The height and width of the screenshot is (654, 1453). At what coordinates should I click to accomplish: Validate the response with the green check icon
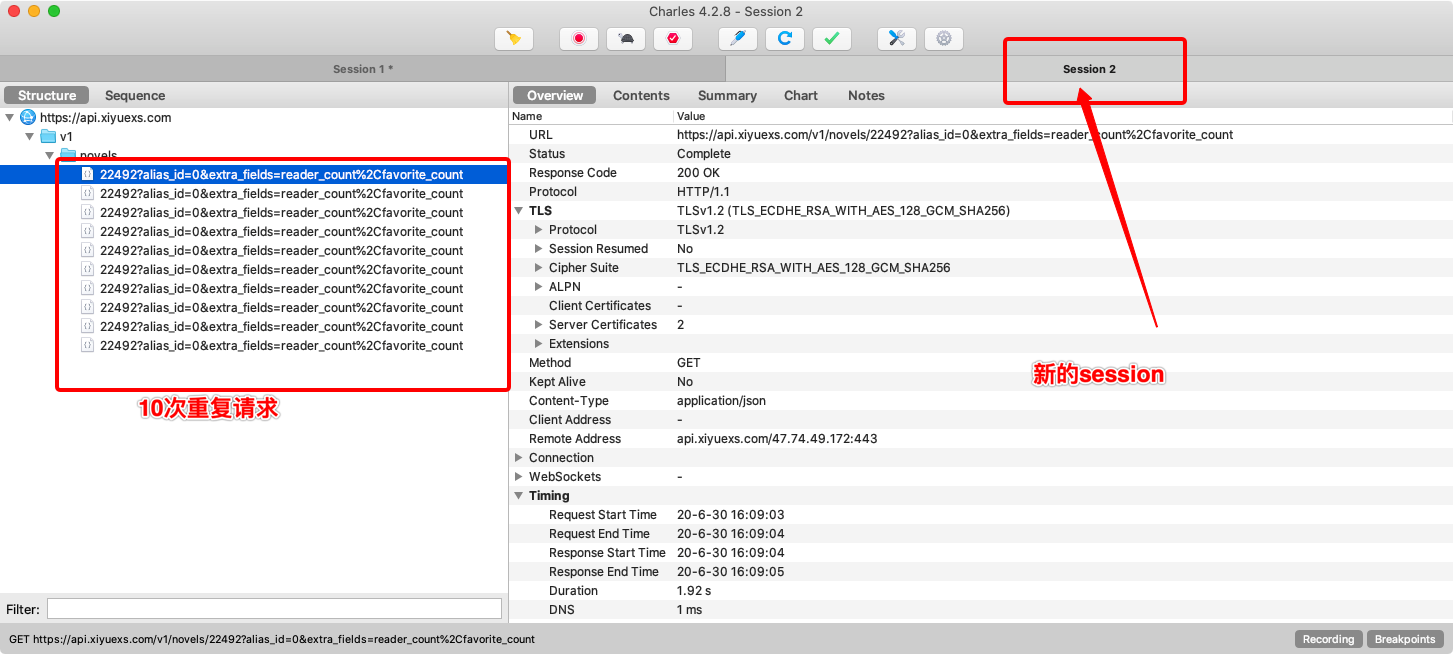coord(832,39)
